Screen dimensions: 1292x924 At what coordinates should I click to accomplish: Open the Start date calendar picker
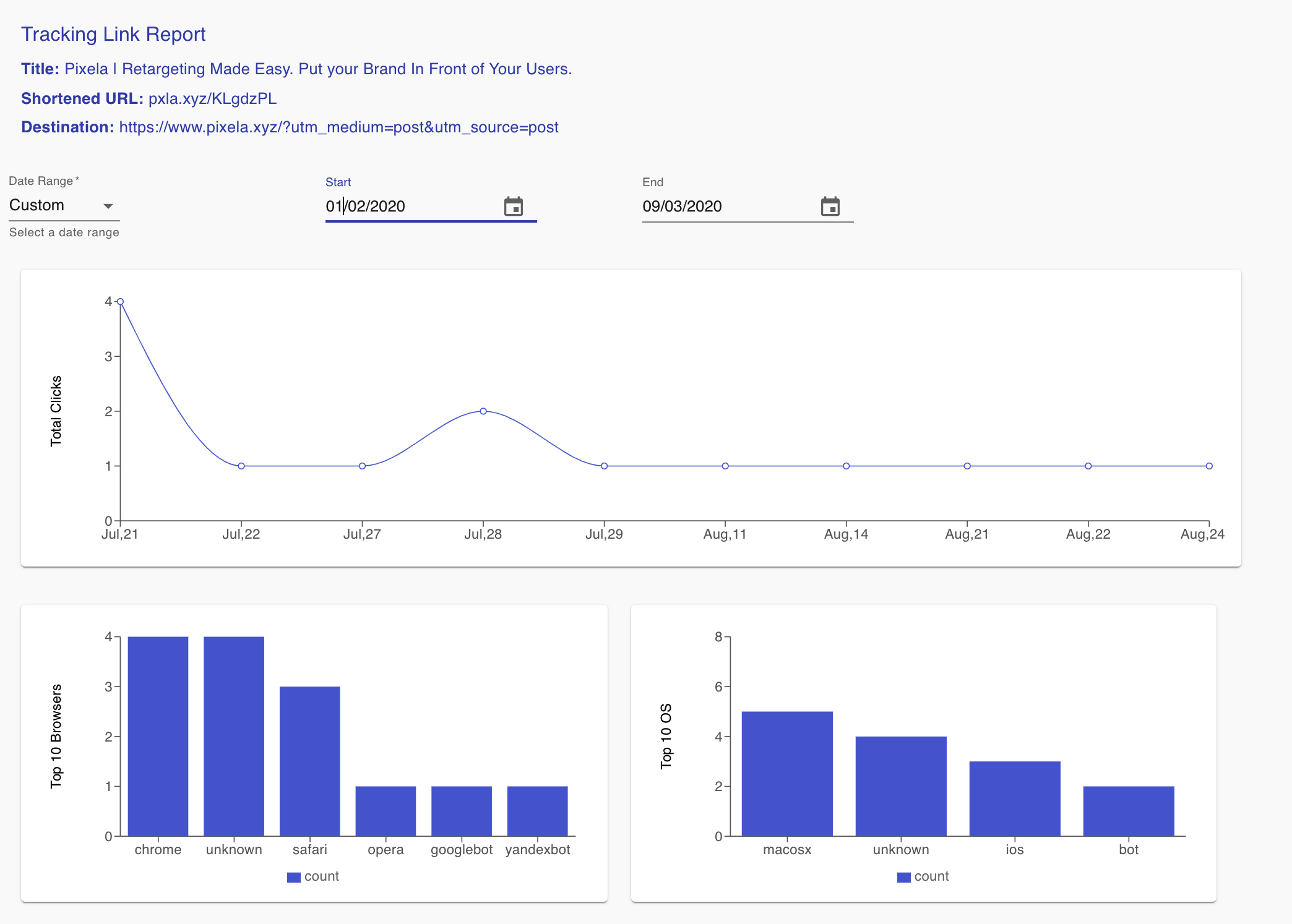513,207
